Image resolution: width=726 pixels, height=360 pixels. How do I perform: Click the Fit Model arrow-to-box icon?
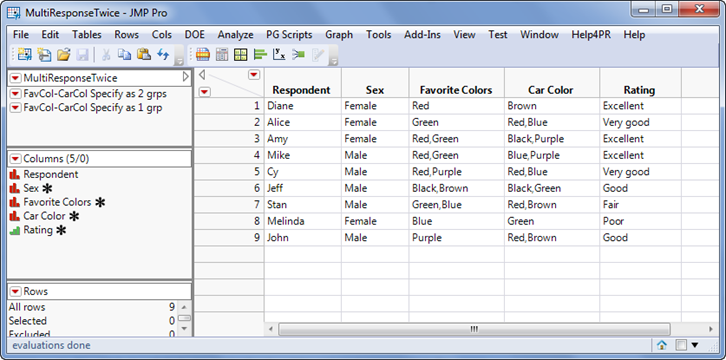click(299, 55)
